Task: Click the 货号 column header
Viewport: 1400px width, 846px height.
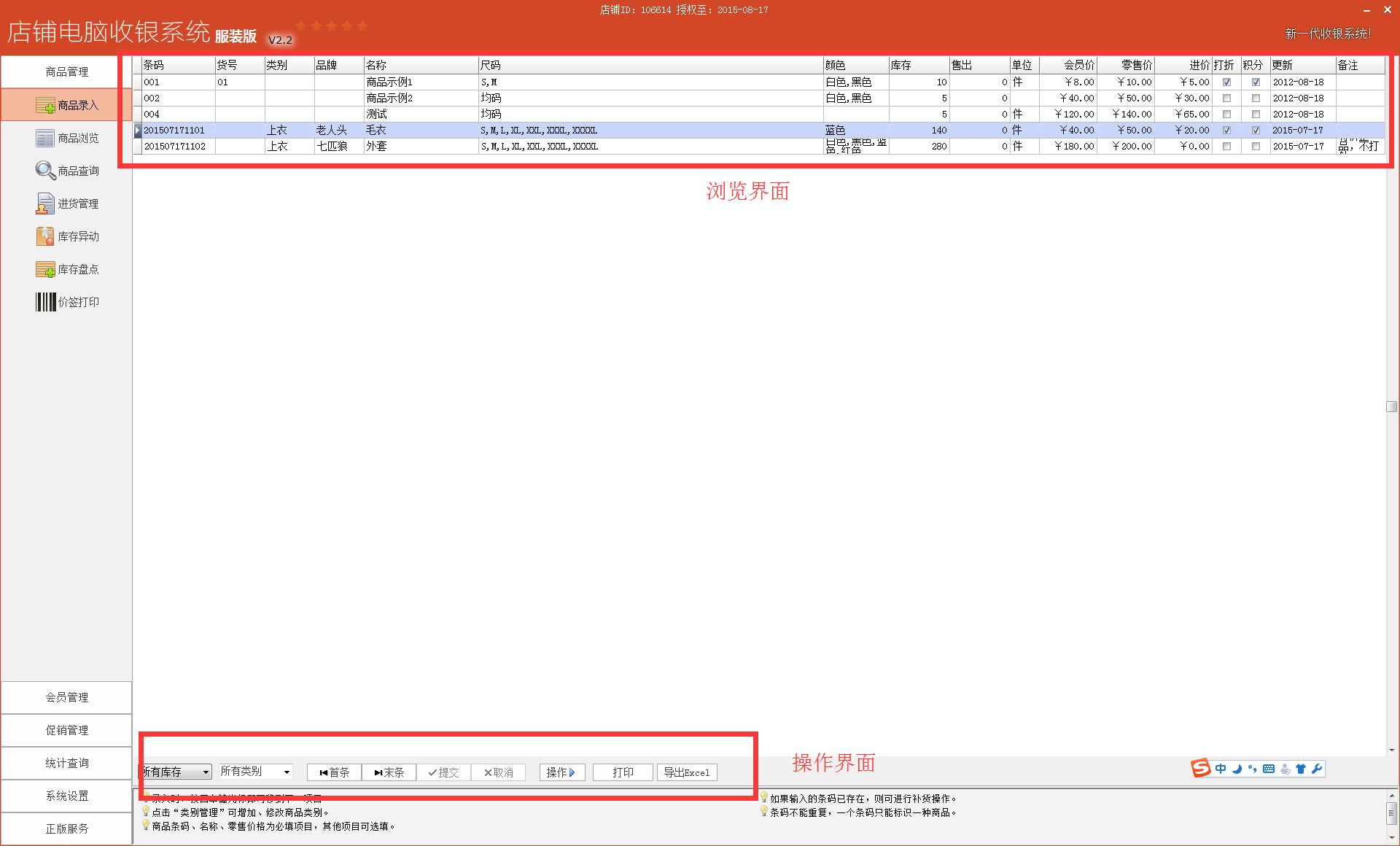Action: coord(240,65)
